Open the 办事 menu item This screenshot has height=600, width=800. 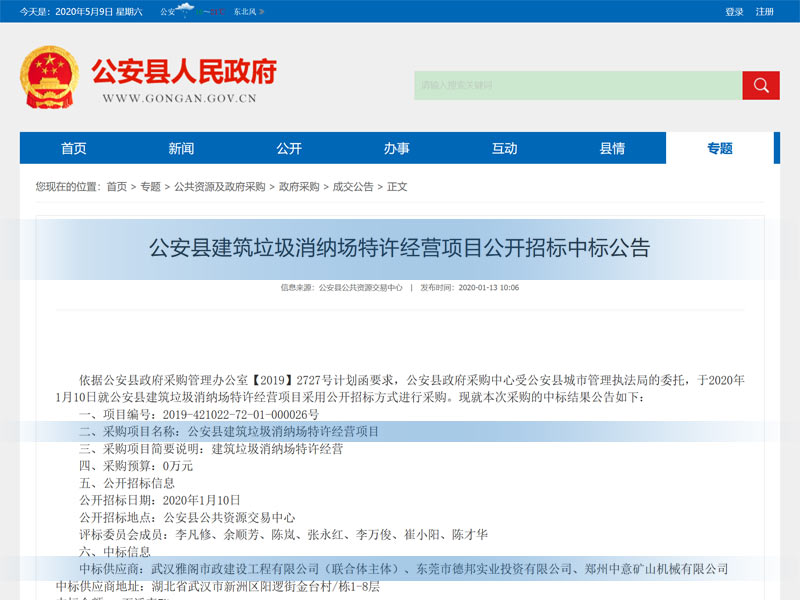click(x=397, y=147)
